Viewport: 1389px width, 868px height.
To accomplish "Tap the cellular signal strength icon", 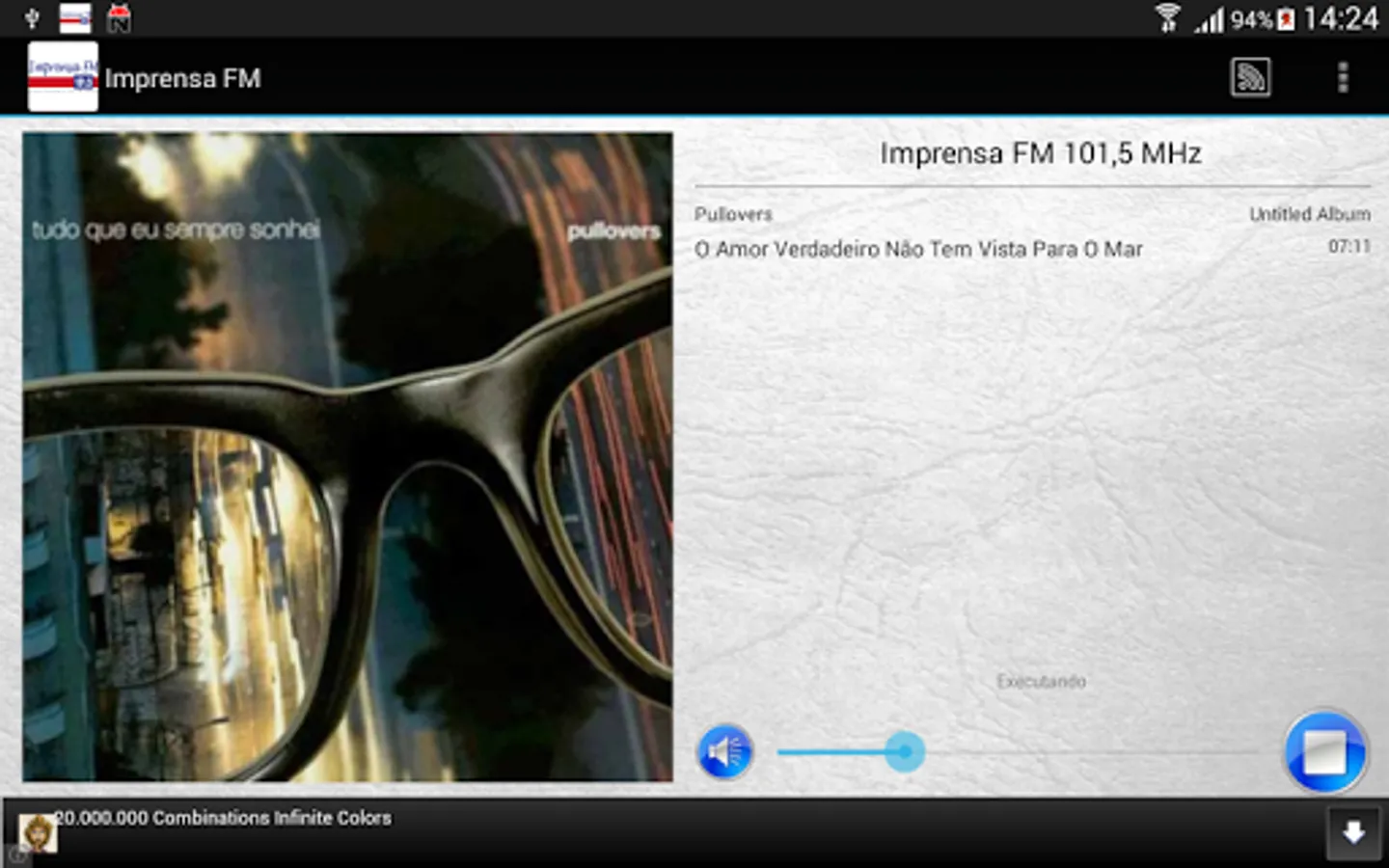I will pos(1209,19).
